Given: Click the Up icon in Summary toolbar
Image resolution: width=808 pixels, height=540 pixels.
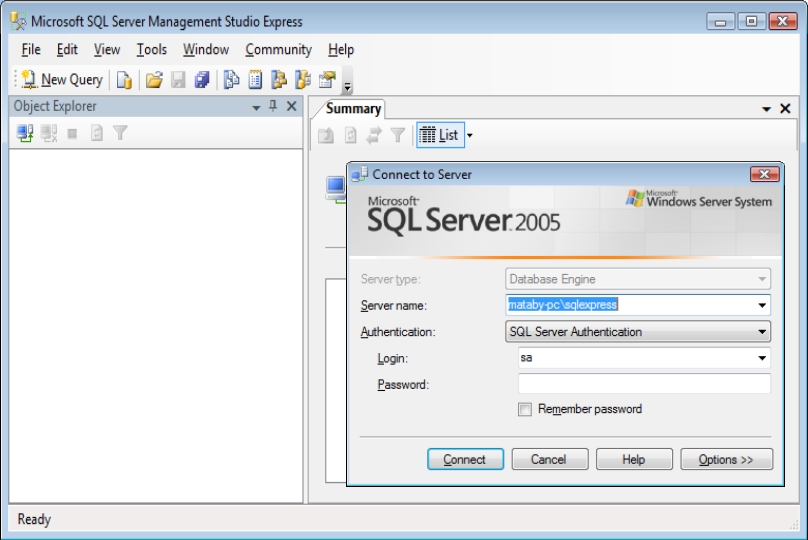Looking at the screenshot, I should pos(326,136).
